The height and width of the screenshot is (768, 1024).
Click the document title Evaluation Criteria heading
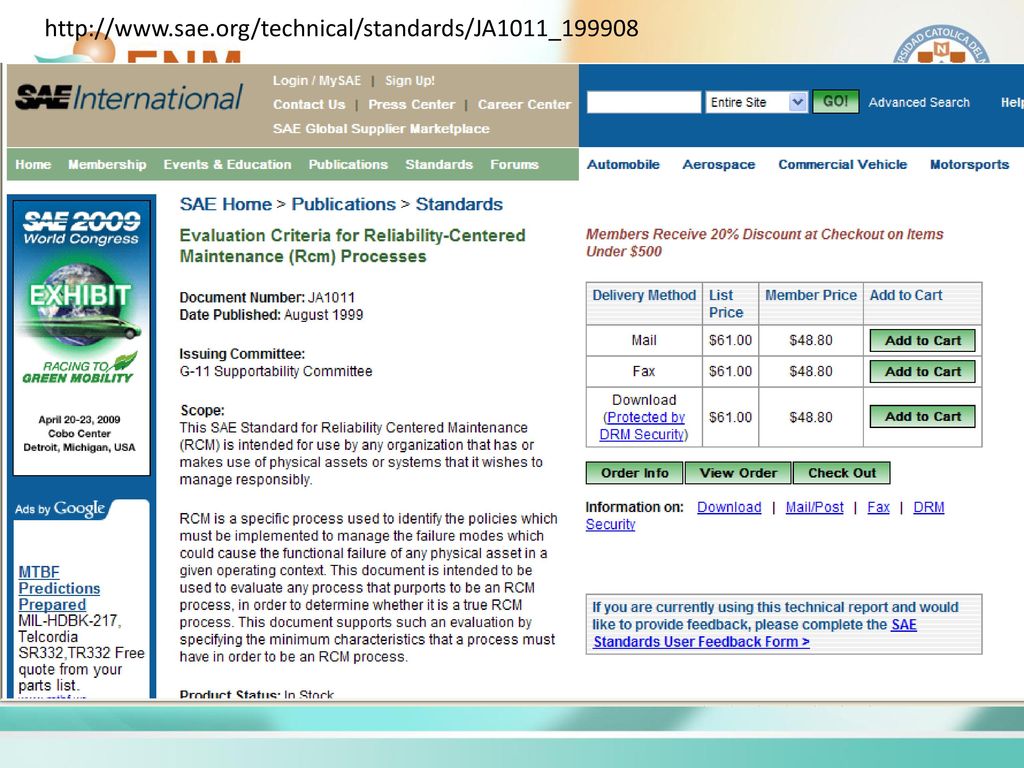(352, 246)
